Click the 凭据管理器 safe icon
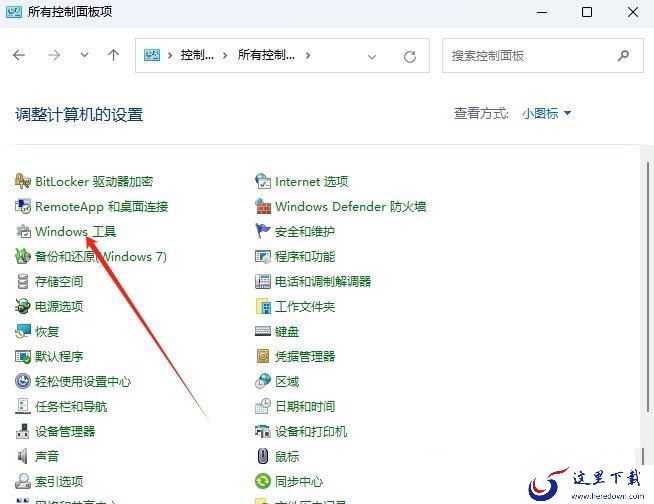The width and height of the screenshot is (654, 504). tap(263, 356)
